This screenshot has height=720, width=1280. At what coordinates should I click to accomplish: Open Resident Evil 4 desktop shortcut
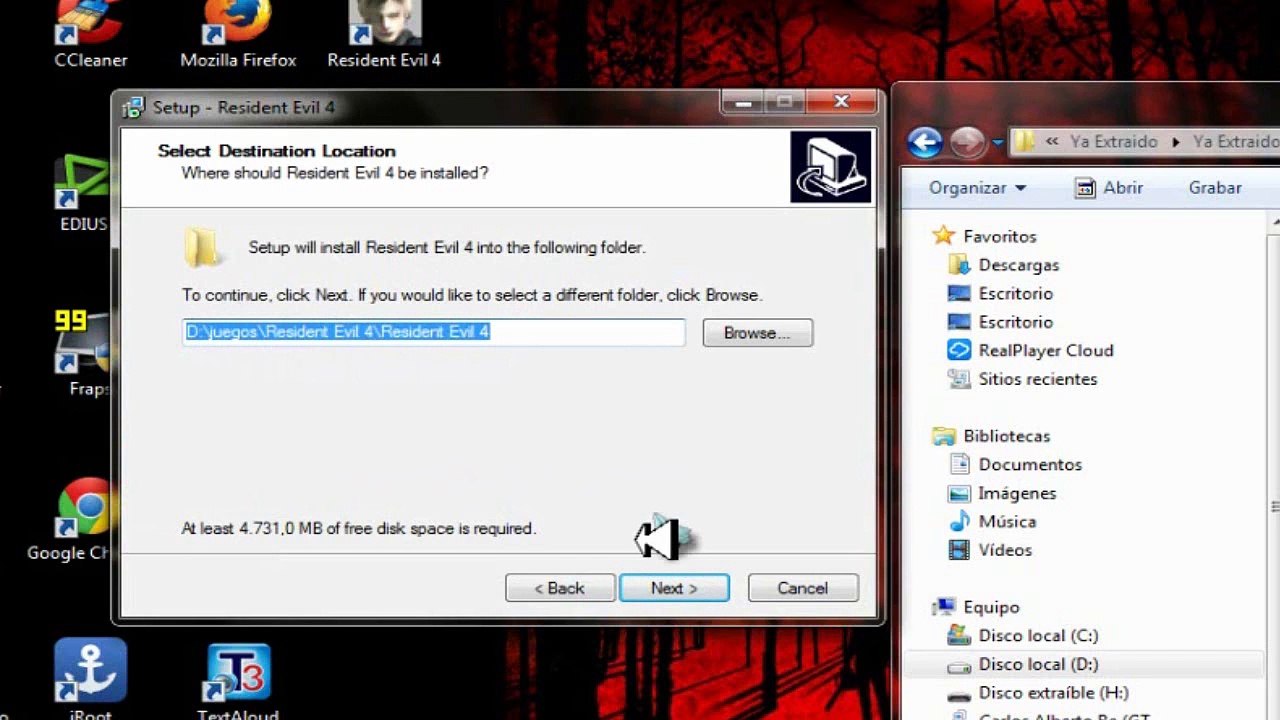click(384, 35)
